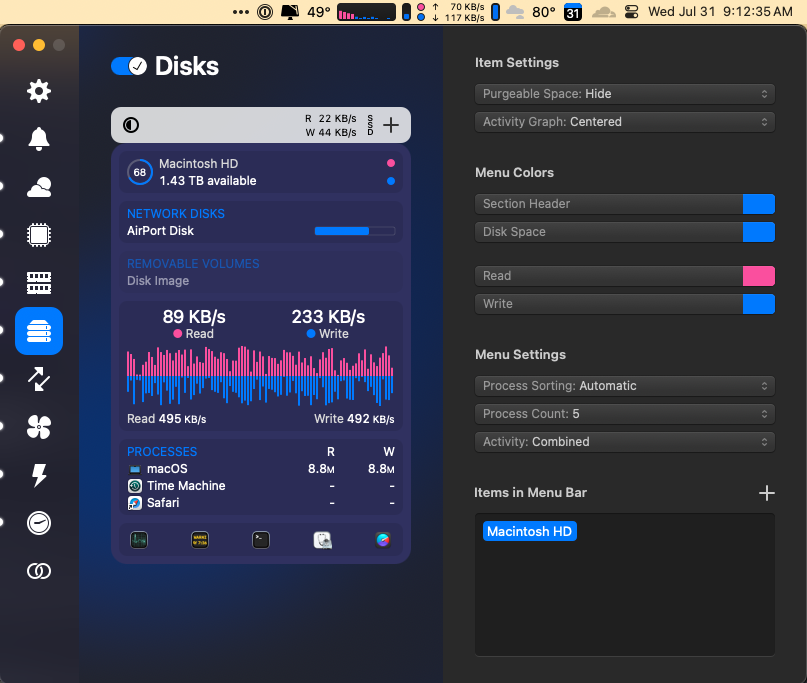Screen dimensions: 807x683
Task: Click the read/write activity graph
Action: [260, 376]
